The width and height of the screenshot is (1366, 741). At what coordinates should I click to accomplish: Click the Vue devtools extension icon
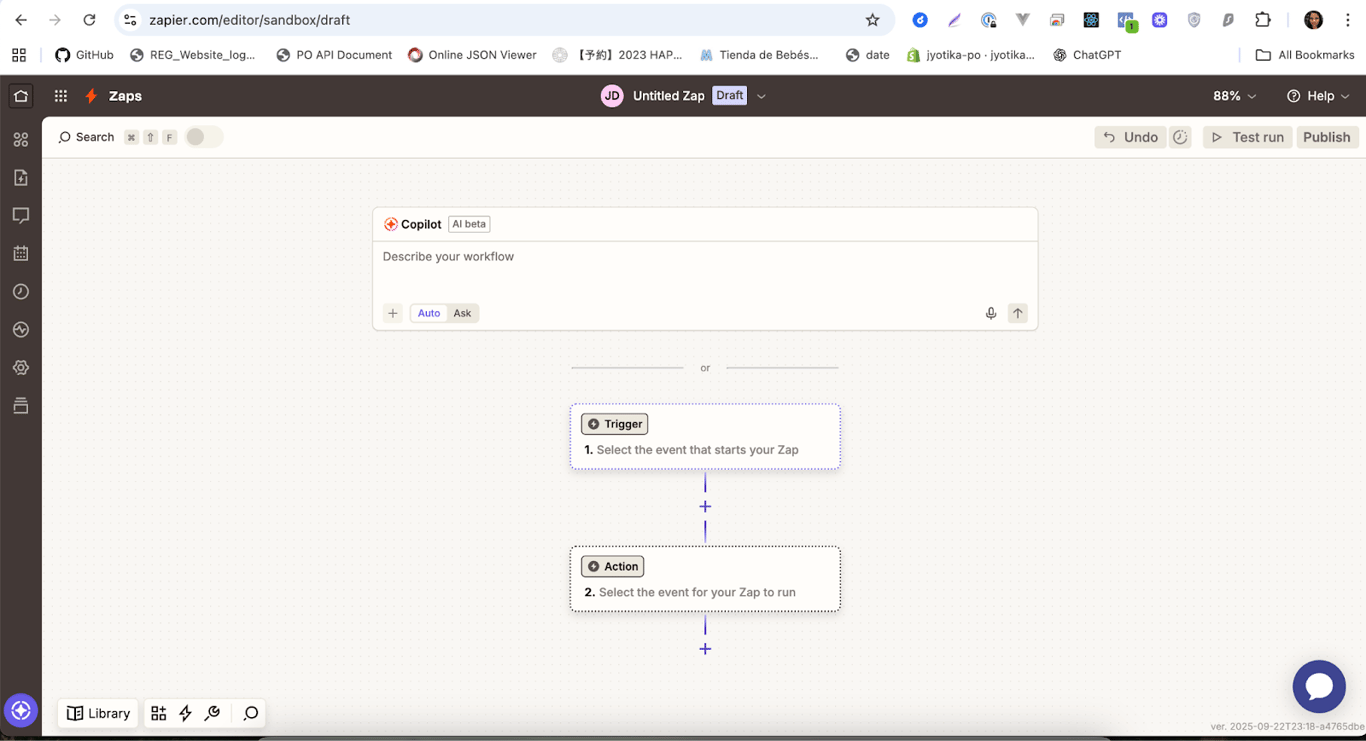[1022, 20]
